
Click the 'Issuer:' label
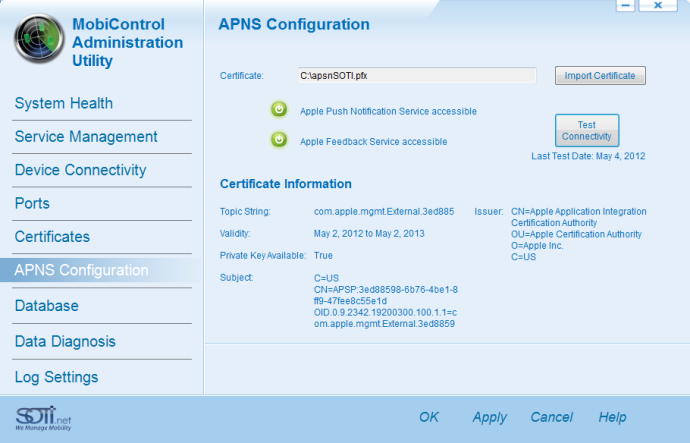point(489,212)
